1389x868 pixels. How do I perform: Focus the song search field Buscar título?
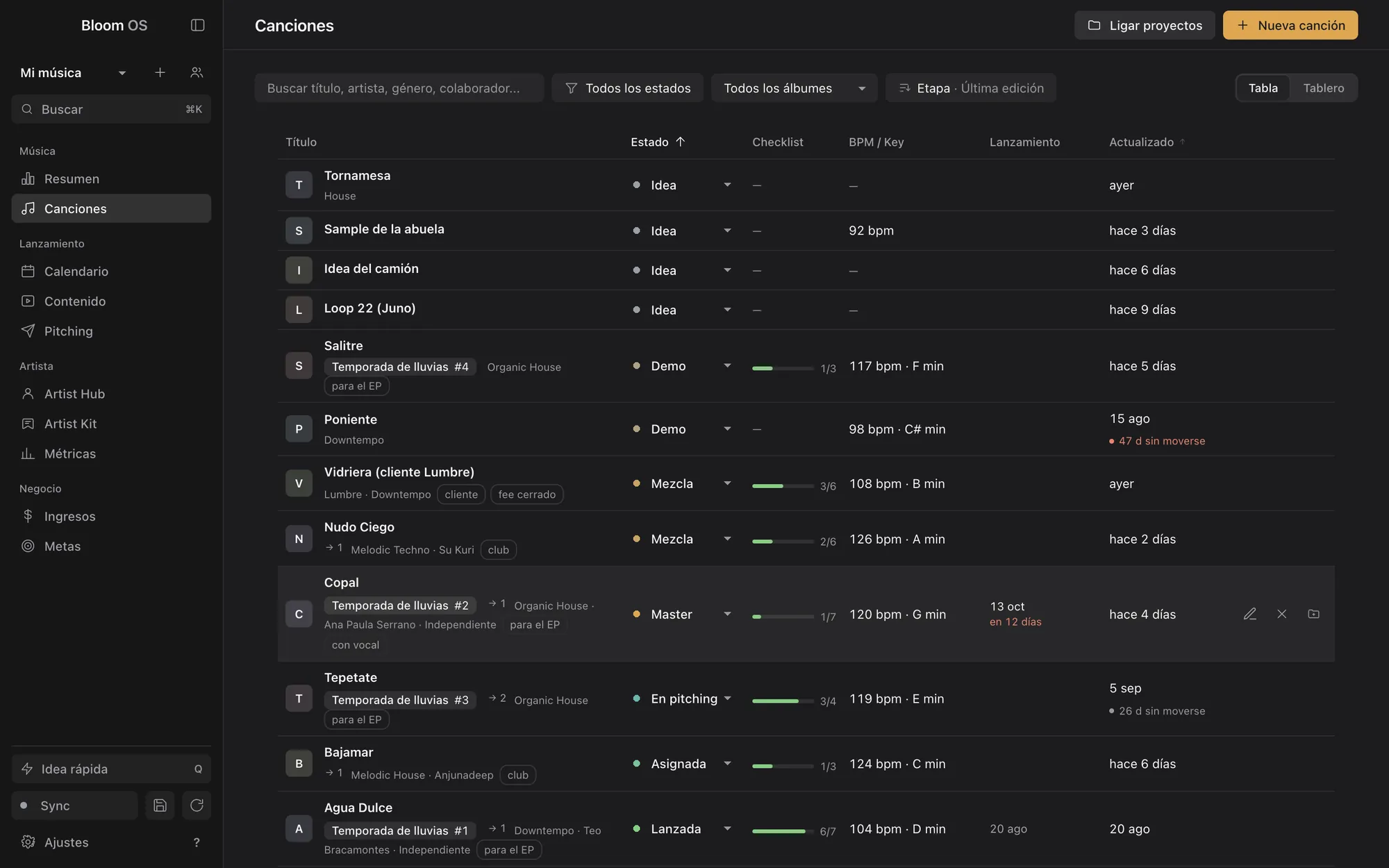[399, 88]
